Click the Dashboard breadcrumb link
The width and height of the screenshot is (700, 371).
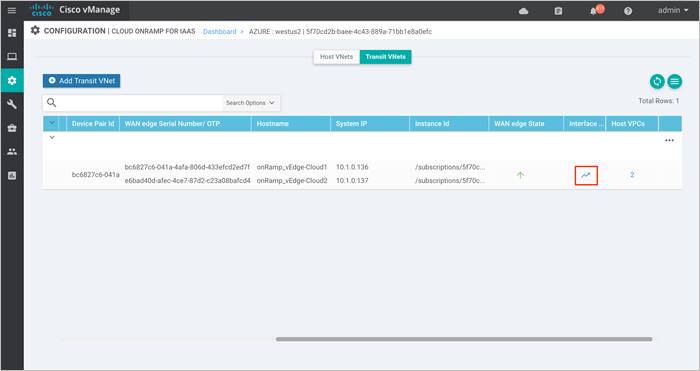tap(219, 32)
